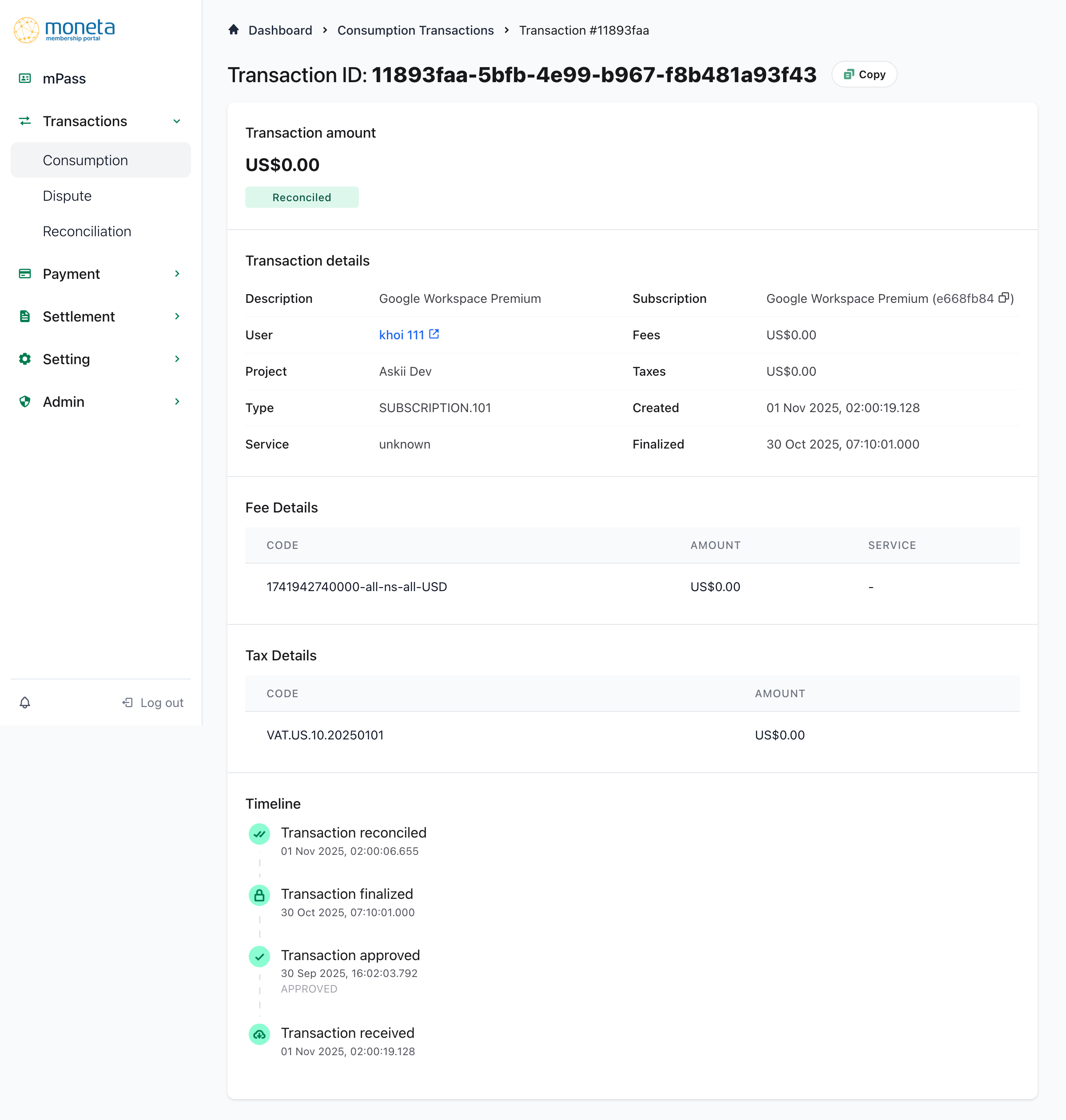Open the Reconciliation page from the sidebar

86,231
